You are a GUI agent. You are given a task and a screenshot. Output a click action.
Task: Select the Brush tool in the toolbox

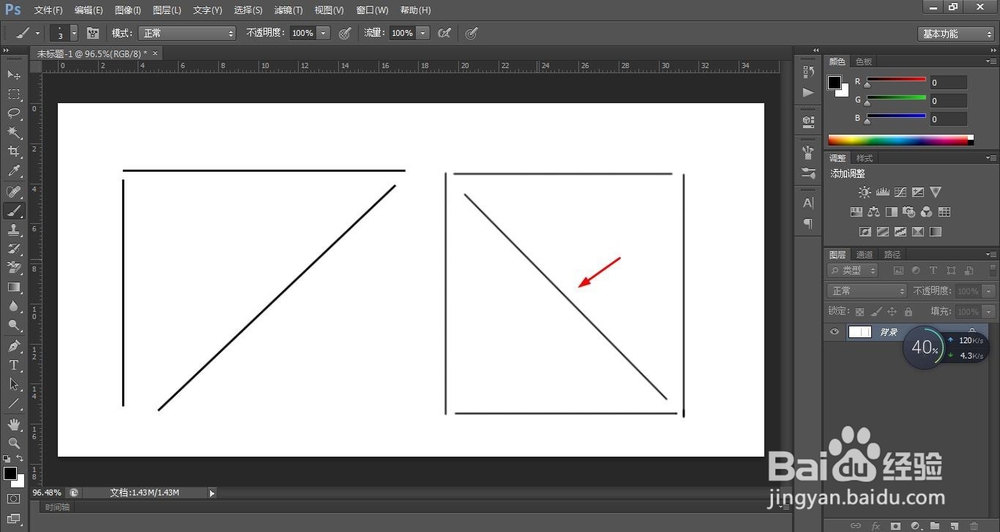tap(13, 211)
